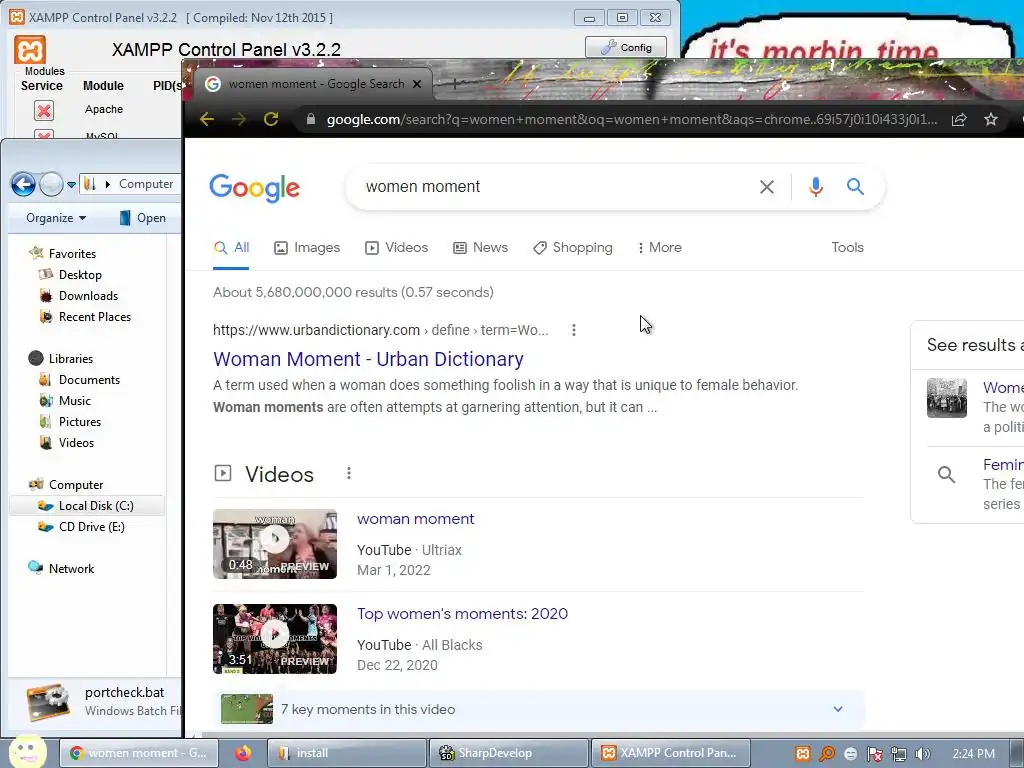The height and width of the screenshot is (768, 1024).
Task: Click Chrome back arrow button
Action: [x=207, y=119]
